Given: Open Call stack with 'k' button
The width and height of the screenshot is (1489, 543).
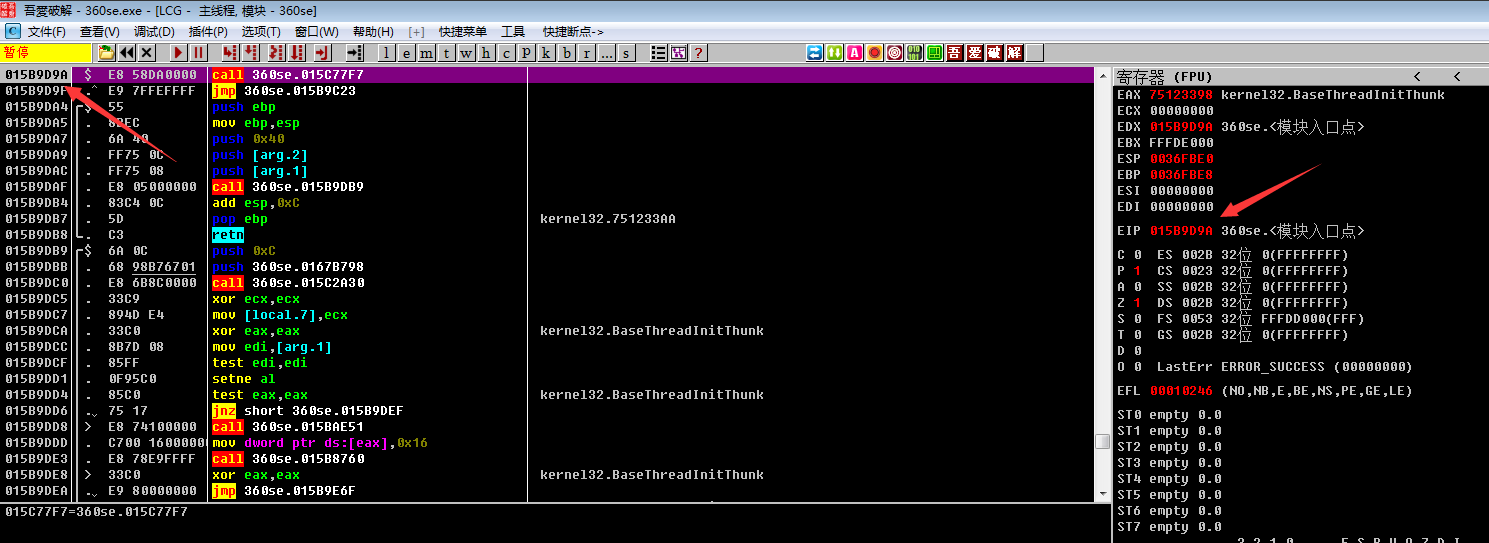Looking at the screenshot, I should point(547,53).
